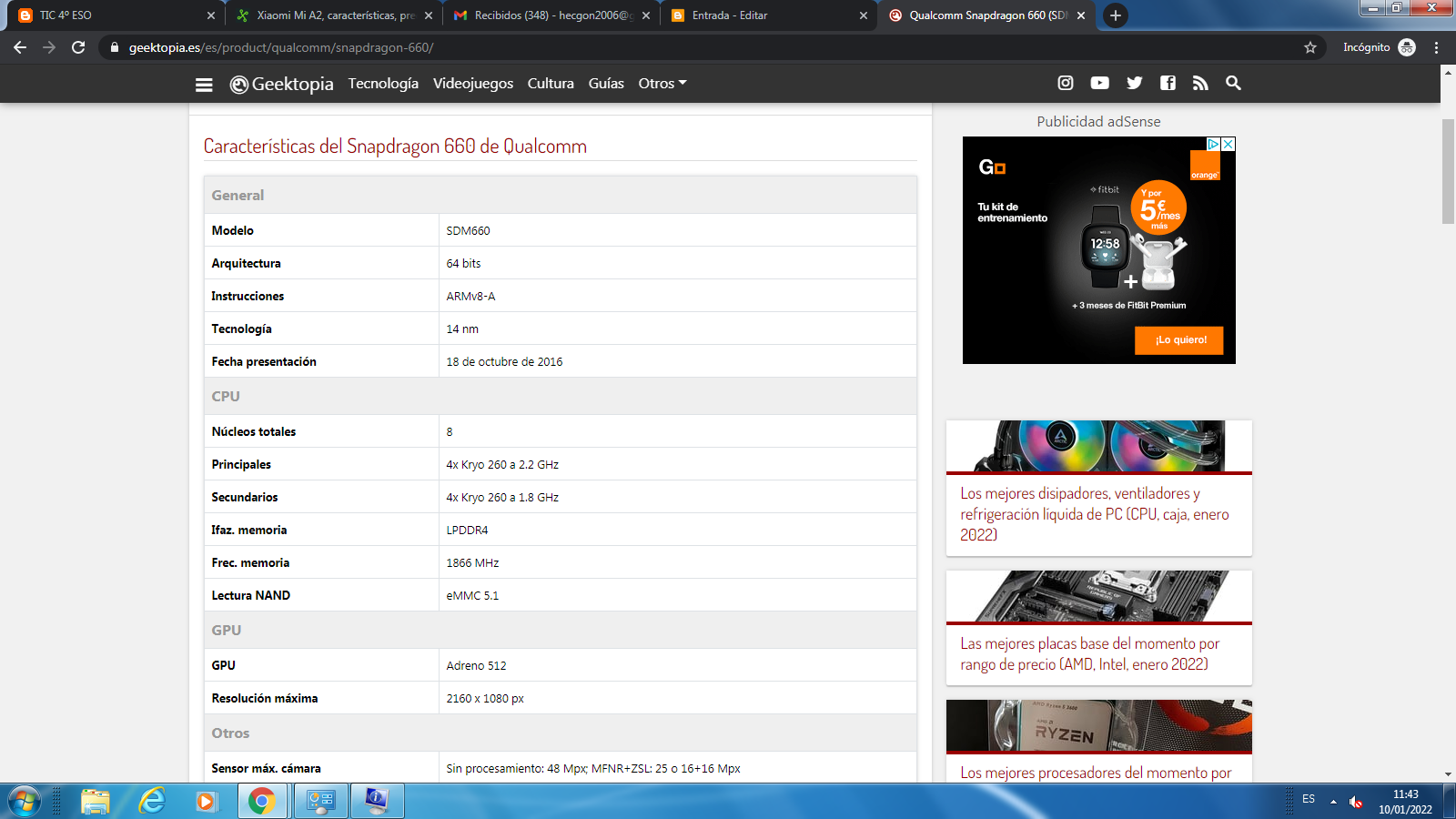
Task: Close the TIC 4º ESO tab
Action: [x=211, y=15]
